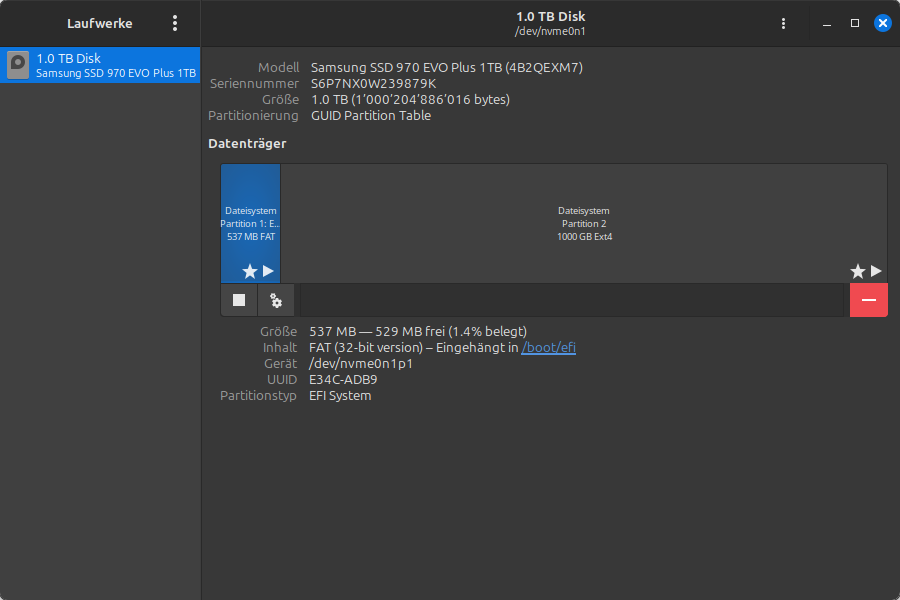Click the GUID Partition Table text

(x=371, y=115)
